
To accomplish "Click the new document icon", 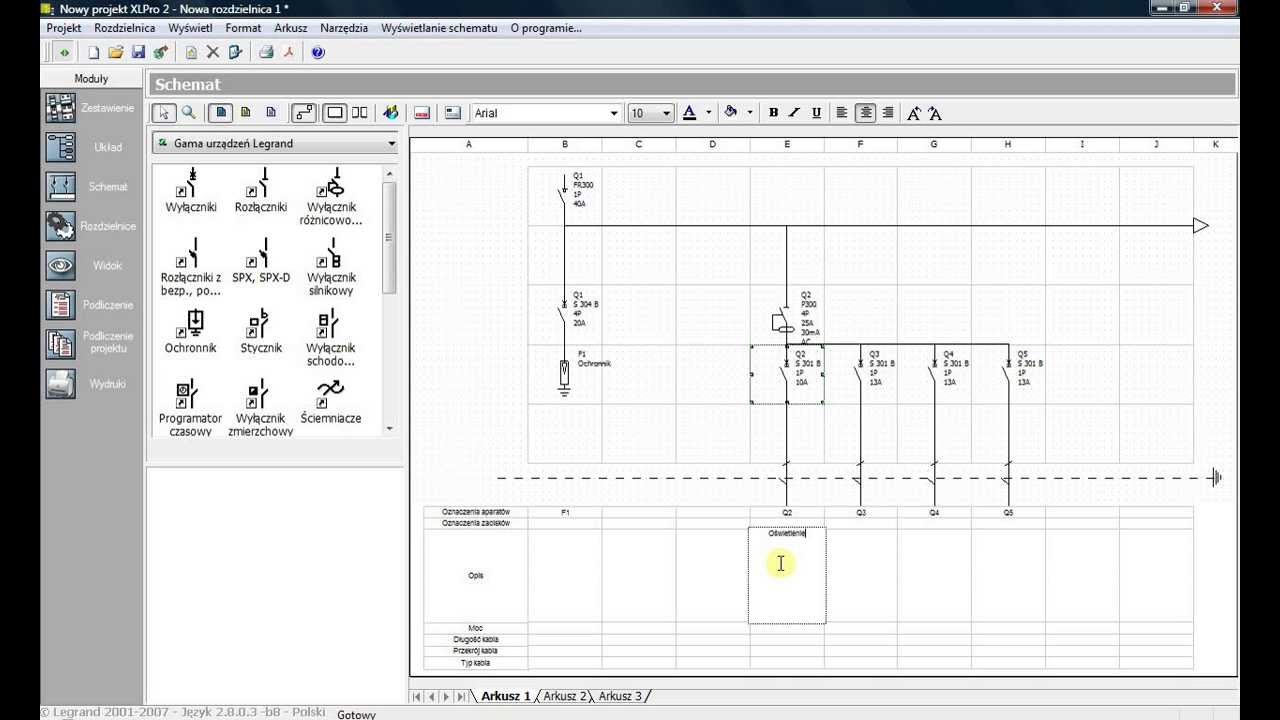I will 94,52.
